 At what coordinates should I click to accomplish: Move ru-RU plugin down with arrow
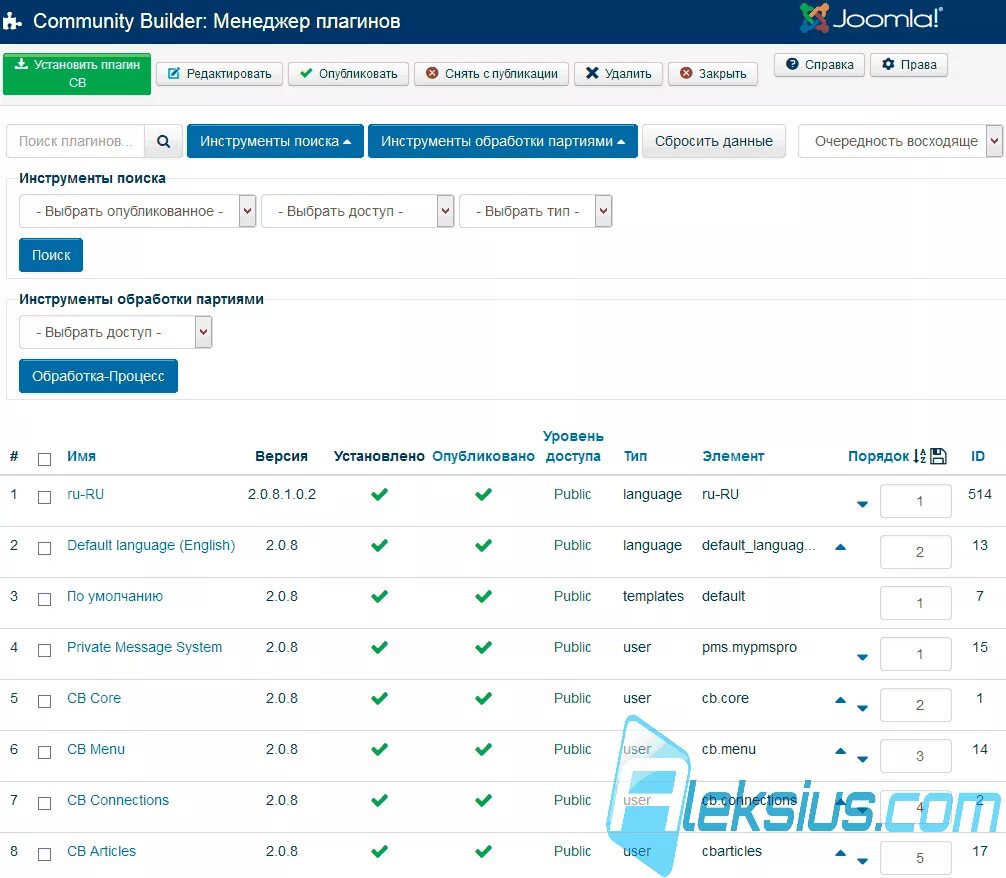pos(862,504)
